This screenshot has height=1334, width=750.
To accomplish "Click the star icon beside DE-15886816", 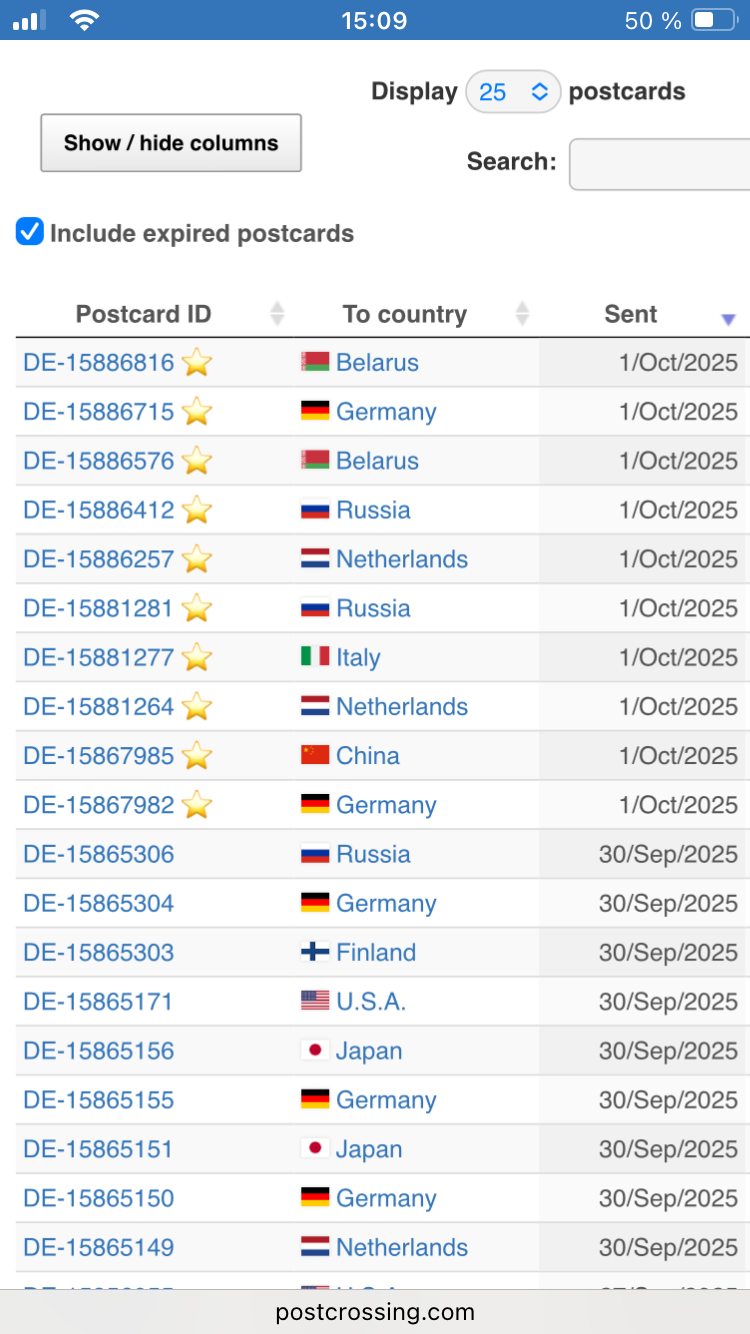I will pos(197,363).
